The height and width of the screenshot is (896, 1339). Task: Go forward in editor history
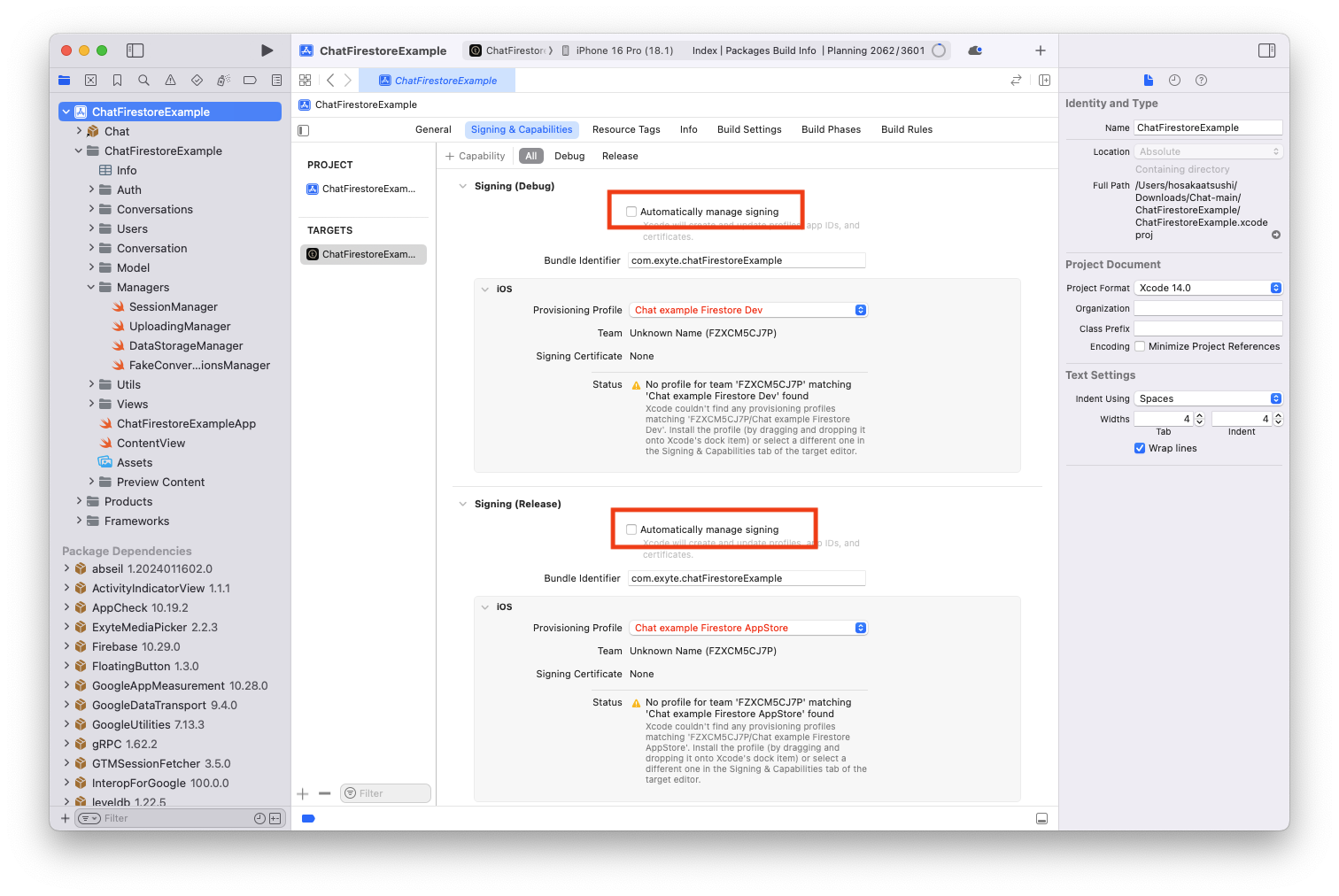pos(348,81)
